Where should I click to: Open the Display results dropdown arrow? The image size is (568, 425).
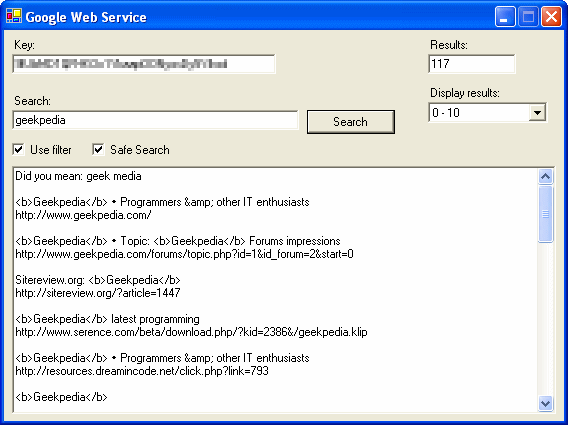click(x=538, y=113)
